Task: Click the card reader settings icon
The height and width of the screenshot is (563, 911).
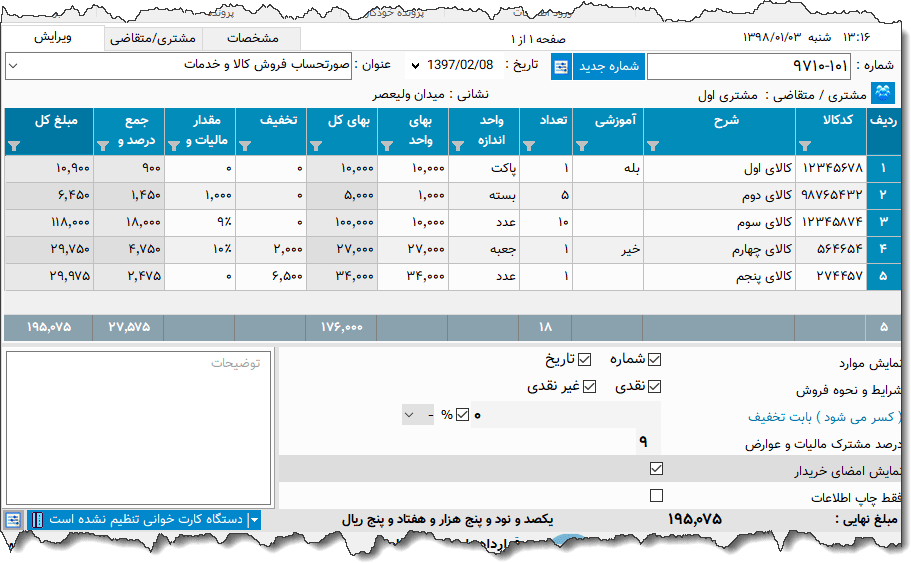Action: (12, 520)
